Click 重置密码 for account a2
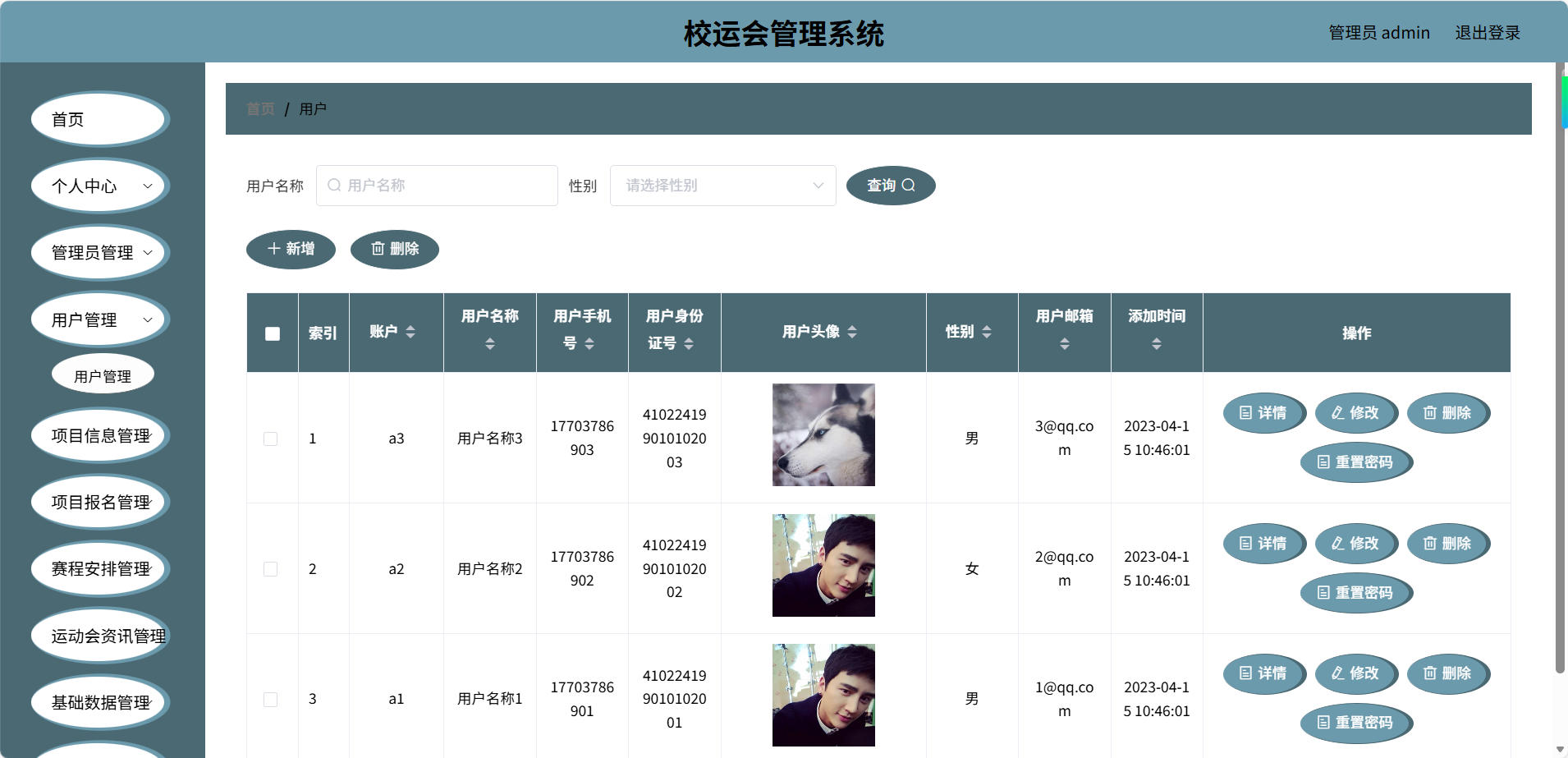This screenshot has height=758, width=1568. [x=1355, y=593]
